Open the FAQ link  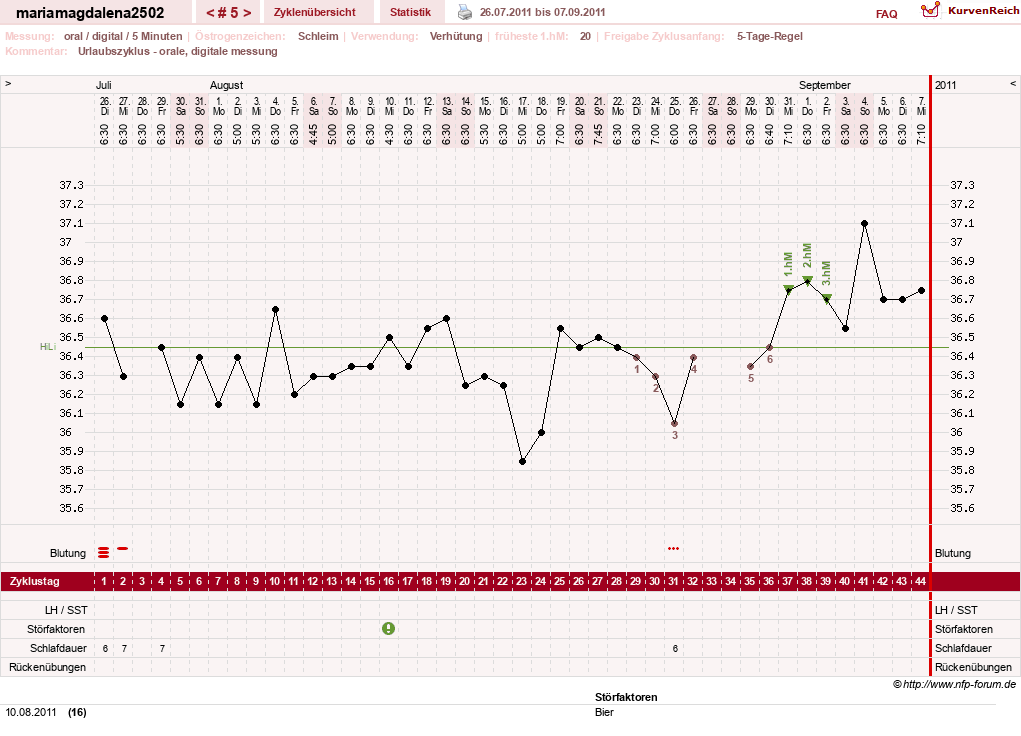886,14
